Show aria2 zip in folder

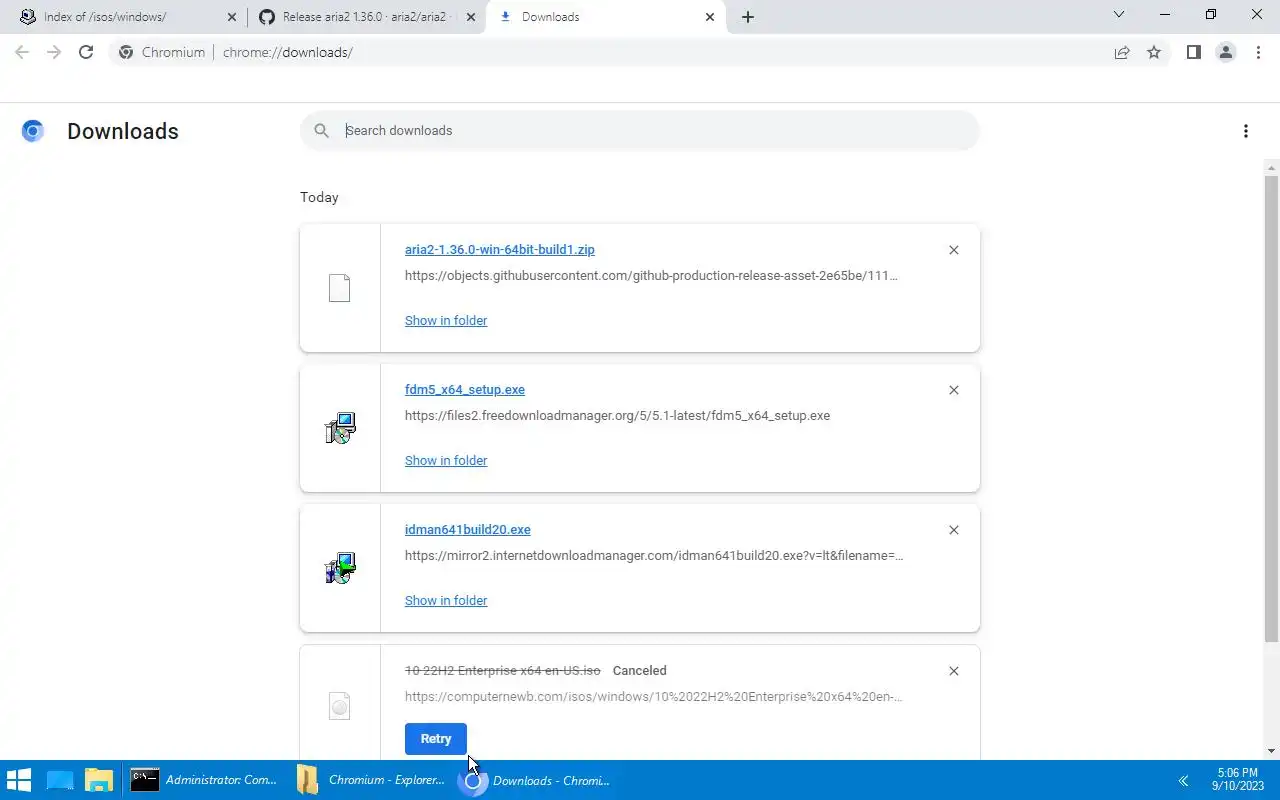[x=446, y=321]
